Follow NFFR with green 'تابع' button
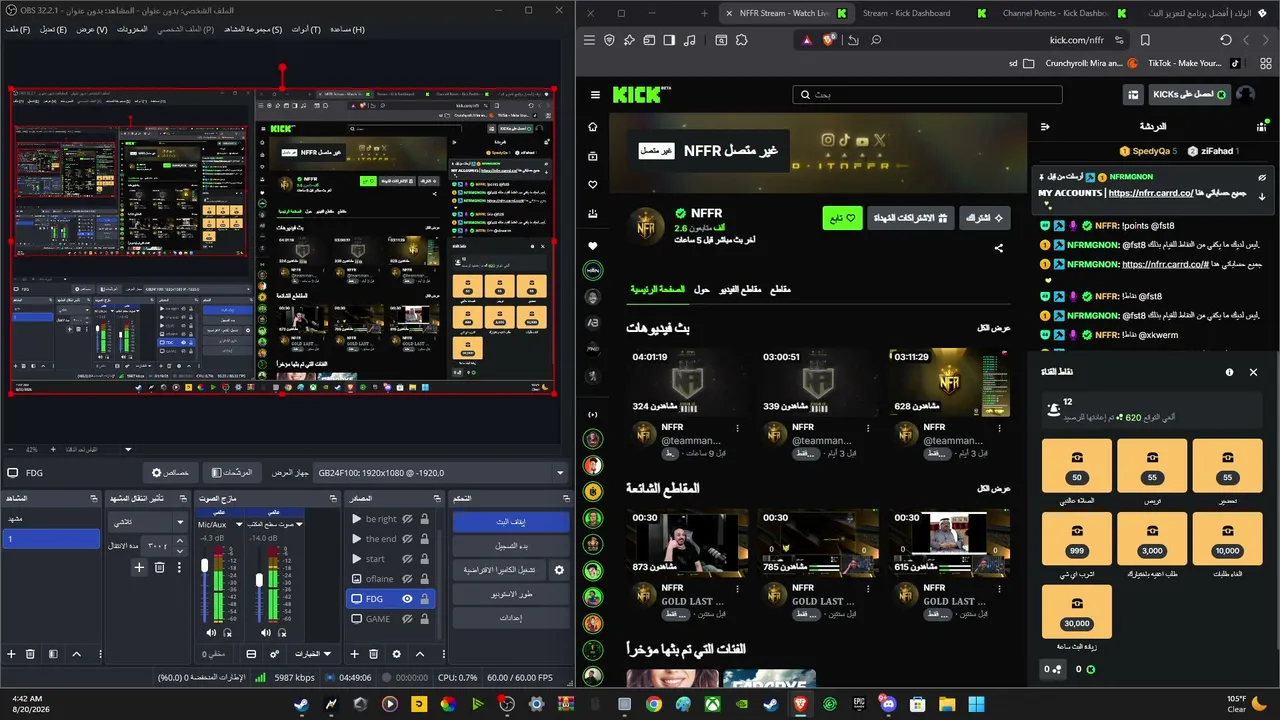 click(x=842, y=218)
